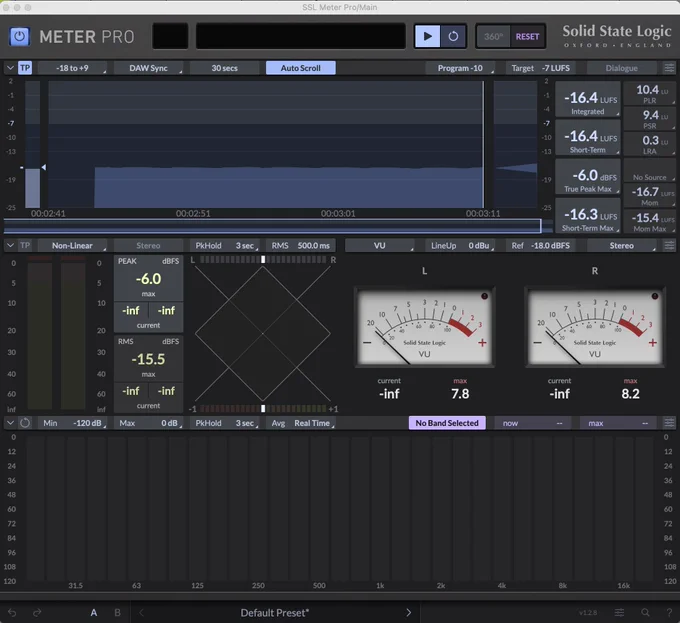Click the PLR 10.4 LU readout
Viewport: 680px width, 623px height.
(649, 93)
